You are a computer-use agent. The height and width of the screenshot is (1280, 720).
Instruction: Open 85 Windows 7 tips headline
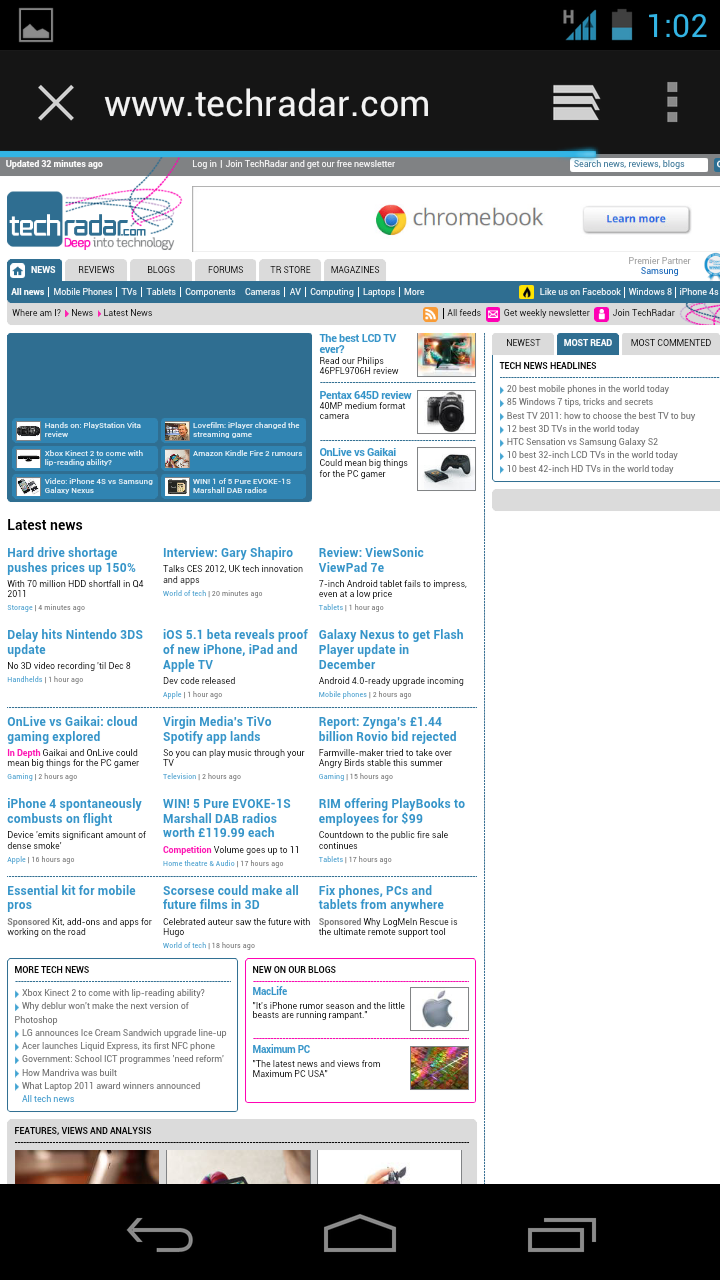click(580, 402)
